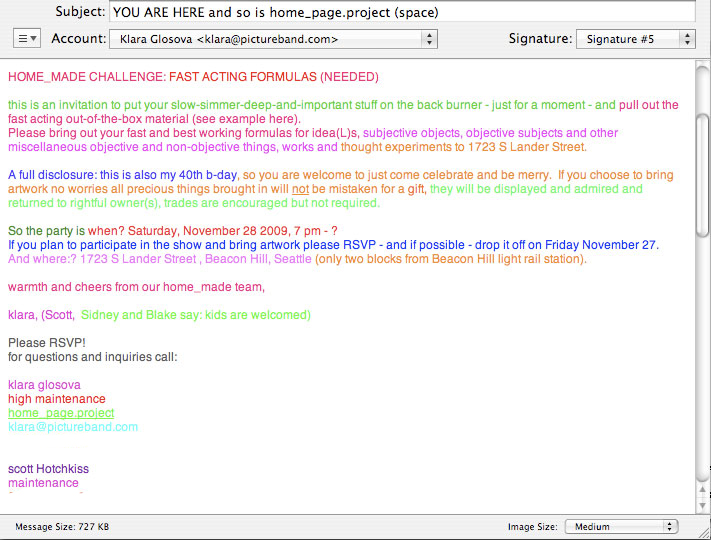Click the "scott Hotchkiss" signature name
Viewport: 711px width, 540px height.
50,469
